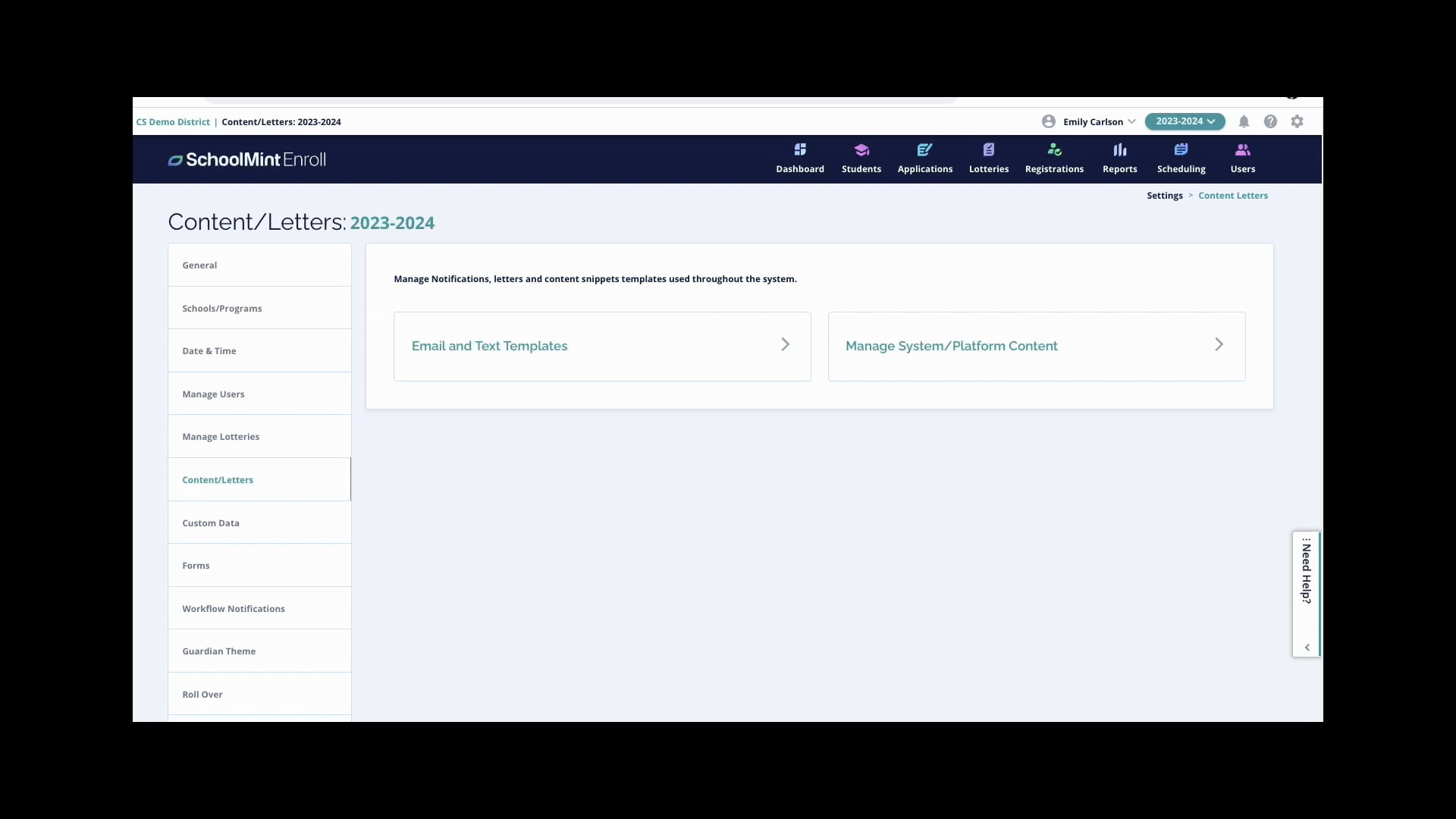This screenshot has height=819, width=1456.
Task: Expand the 2023-2024 school year dropdown
Action: click(1185, 121)
